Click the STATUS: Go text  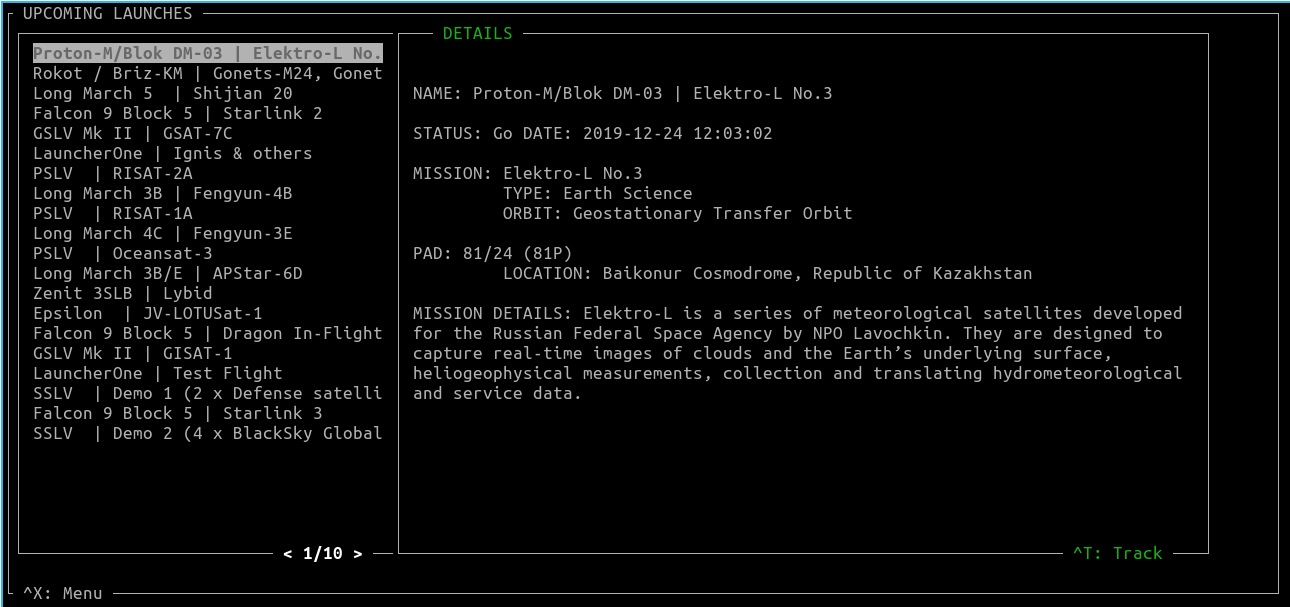pyautogui.click(x=463, y=133)
